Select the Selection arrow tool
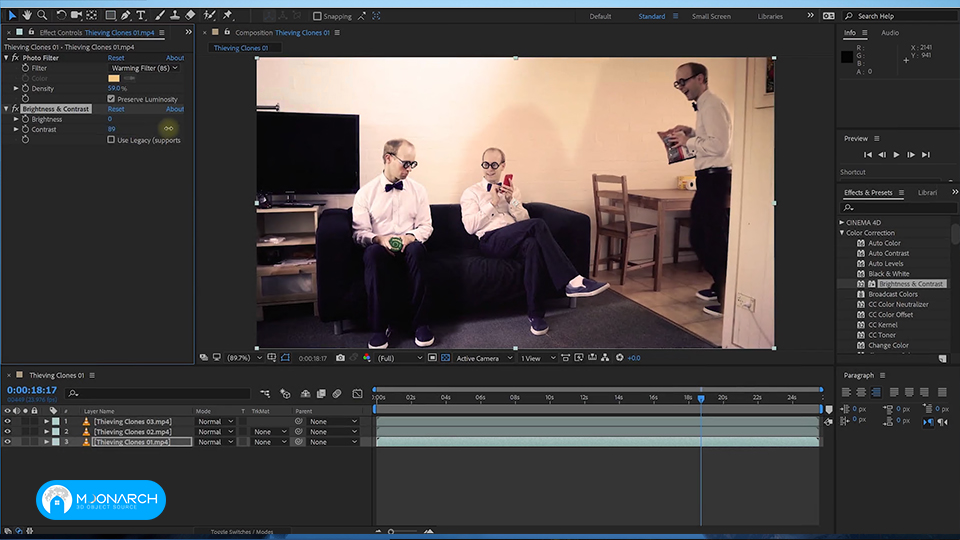The height and width of the screenshot is (540, 960). click(12, 15)
